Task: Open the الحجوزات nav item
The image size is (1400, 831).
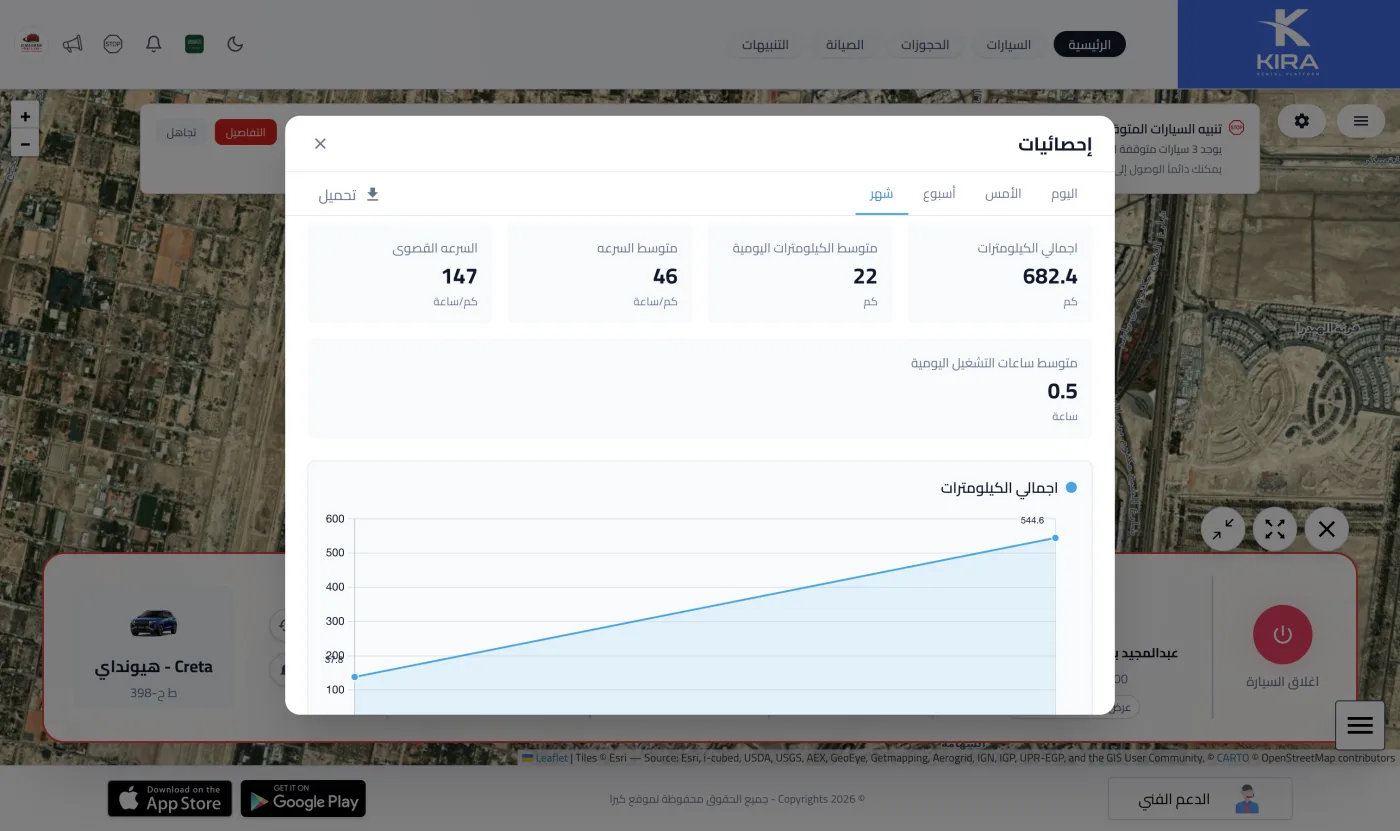Action: pyautogui.click(x=925, y=45)
